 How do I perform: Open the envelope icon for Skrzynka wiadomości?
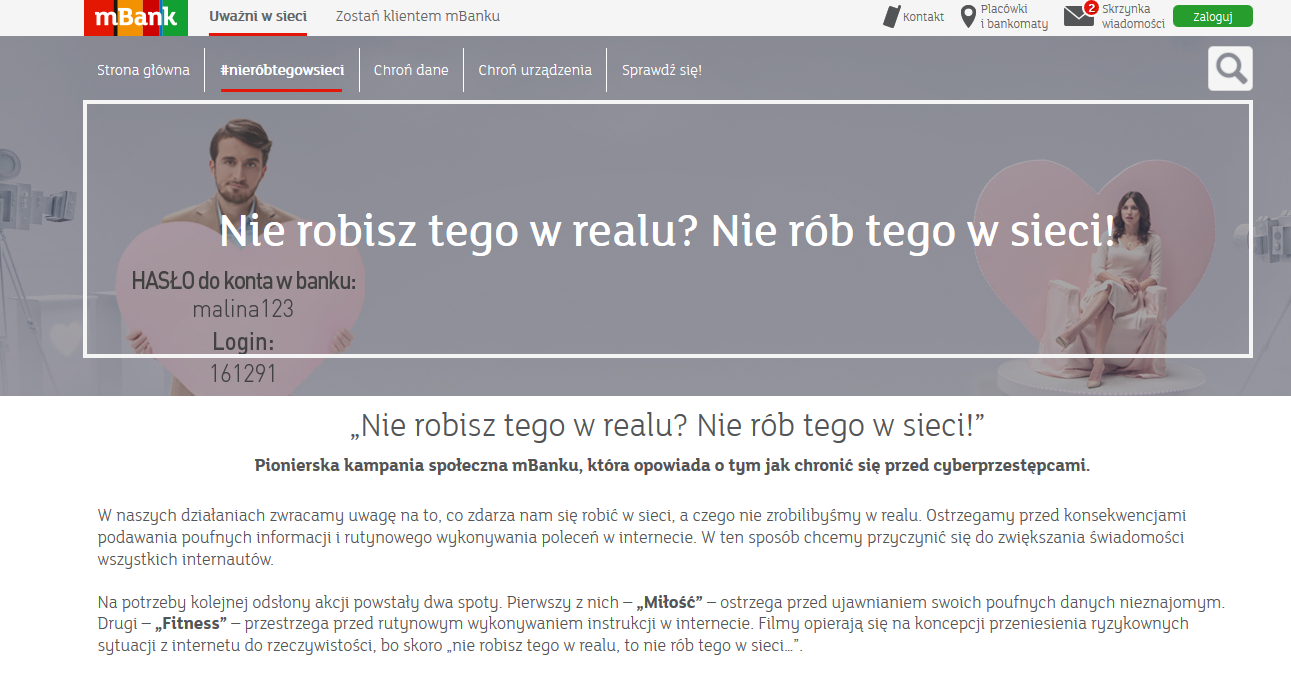(x=1079, y=16)
